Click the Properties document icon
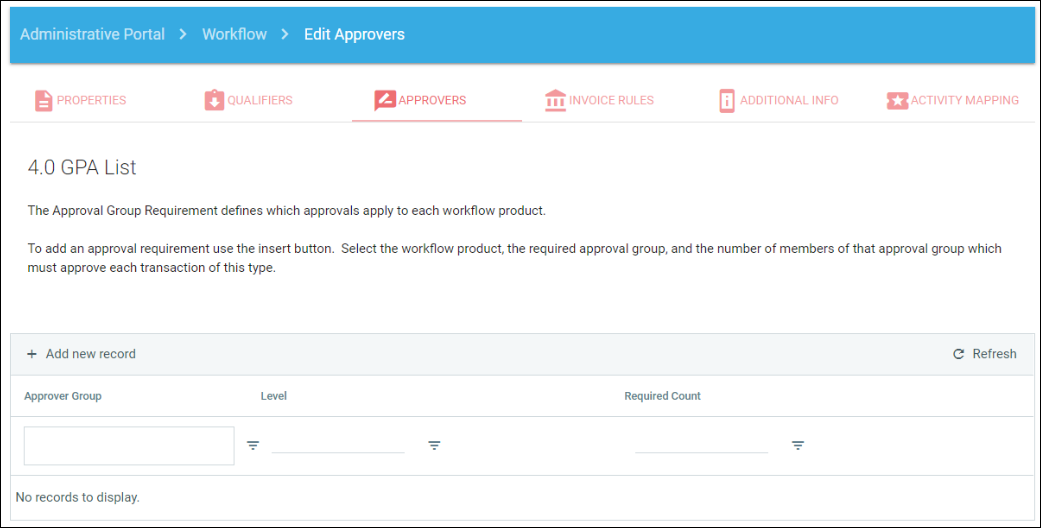This screenshot has width=1041, height=528. click(x=43, y=101)
